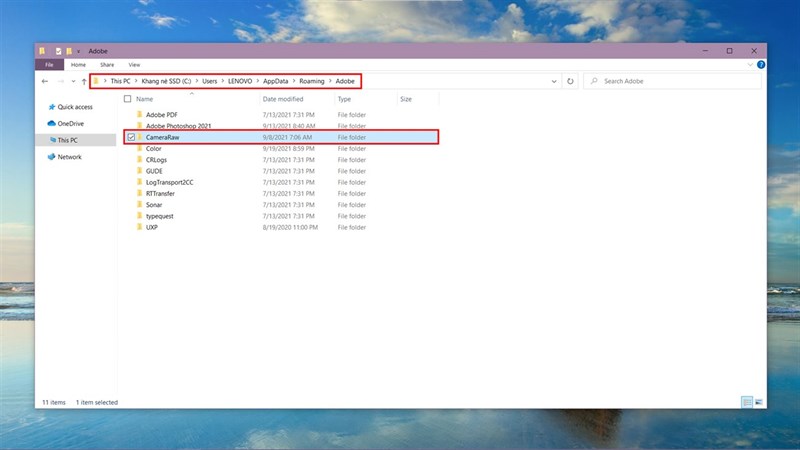Click the Color folder icon

(x=139, y=148)
